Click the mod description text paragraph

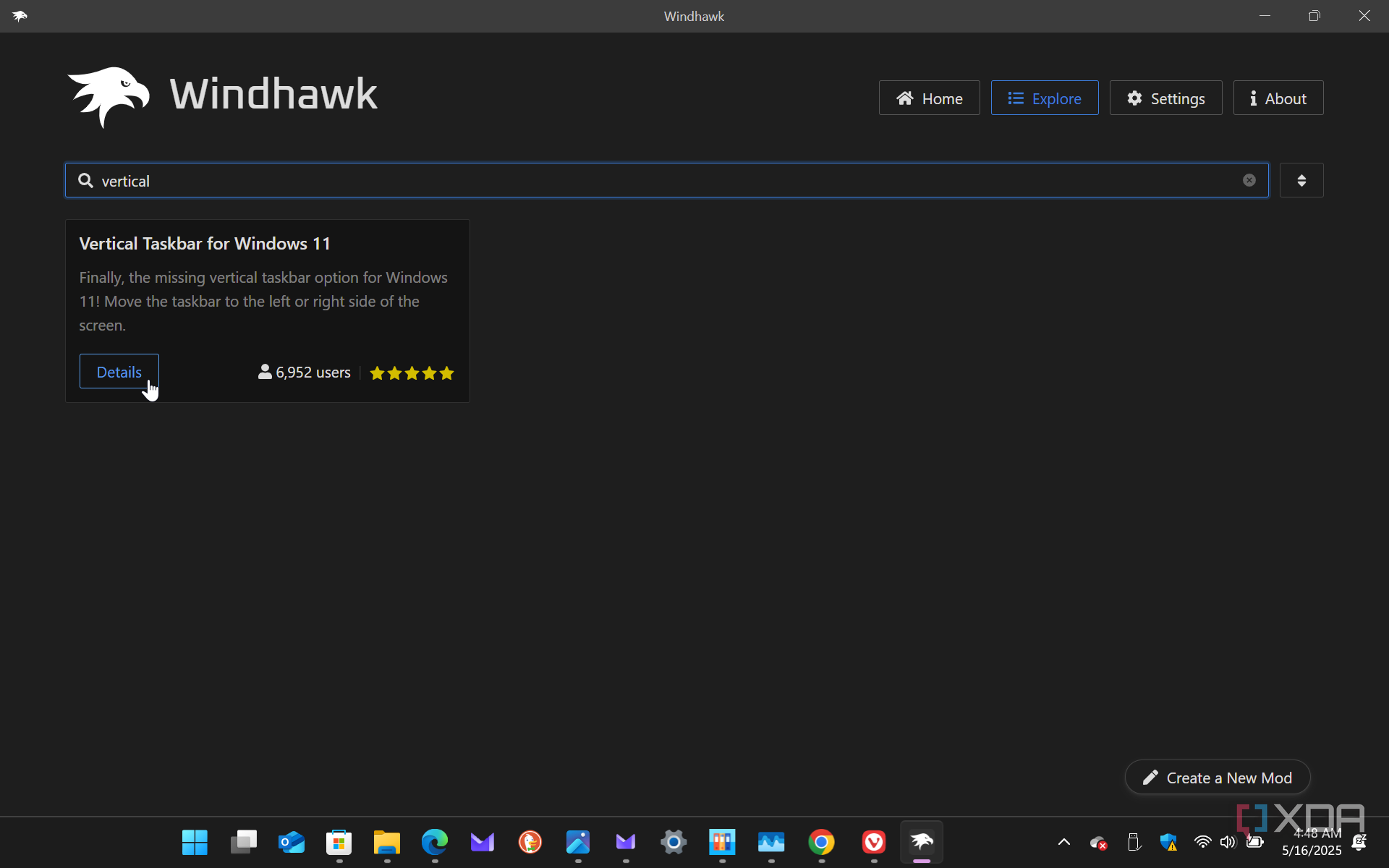(263, 302)
